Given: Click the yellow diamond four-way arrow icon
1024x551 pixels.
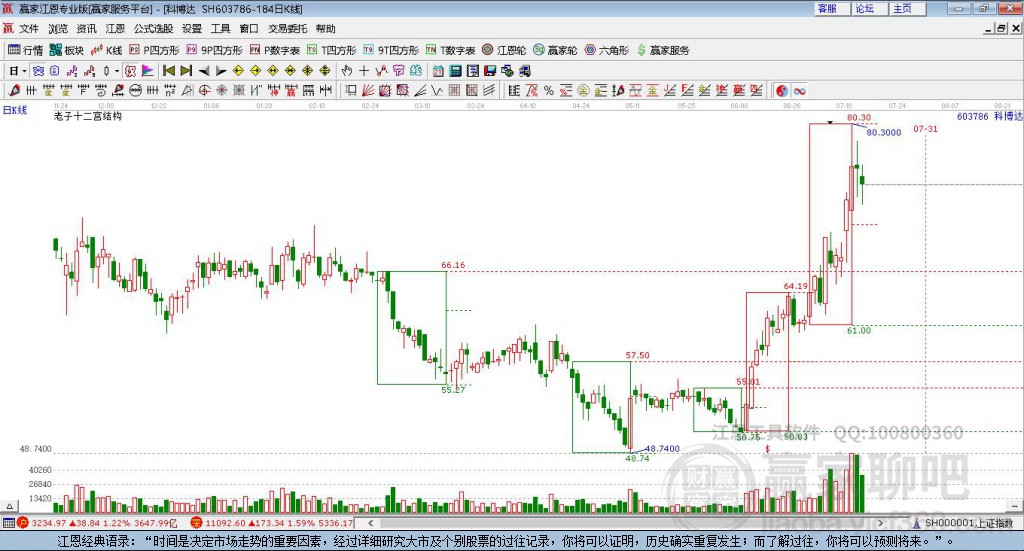Looking at the screenshot, I should [307, 71].
